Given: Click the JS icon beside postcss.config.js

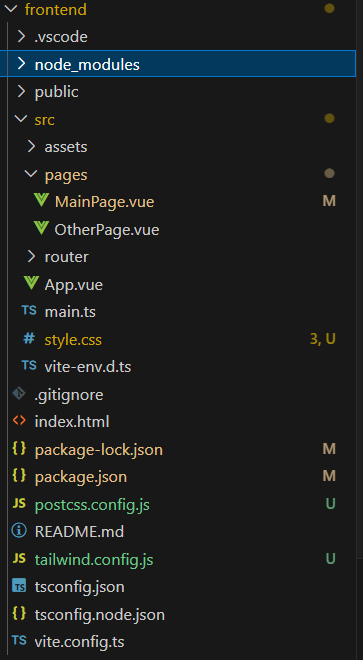Looking at the screenshot, I should (19, 504).
